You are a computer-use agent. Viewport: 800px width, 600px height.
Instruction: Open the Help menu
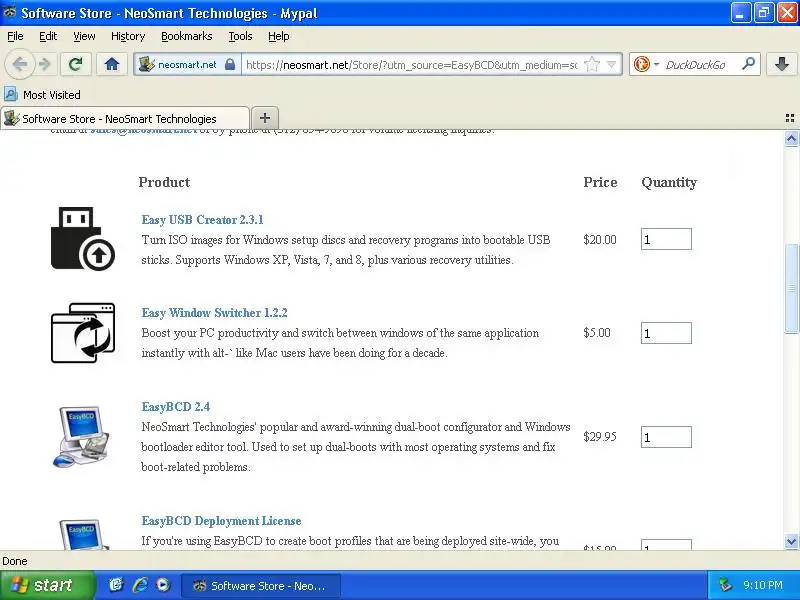279,36
